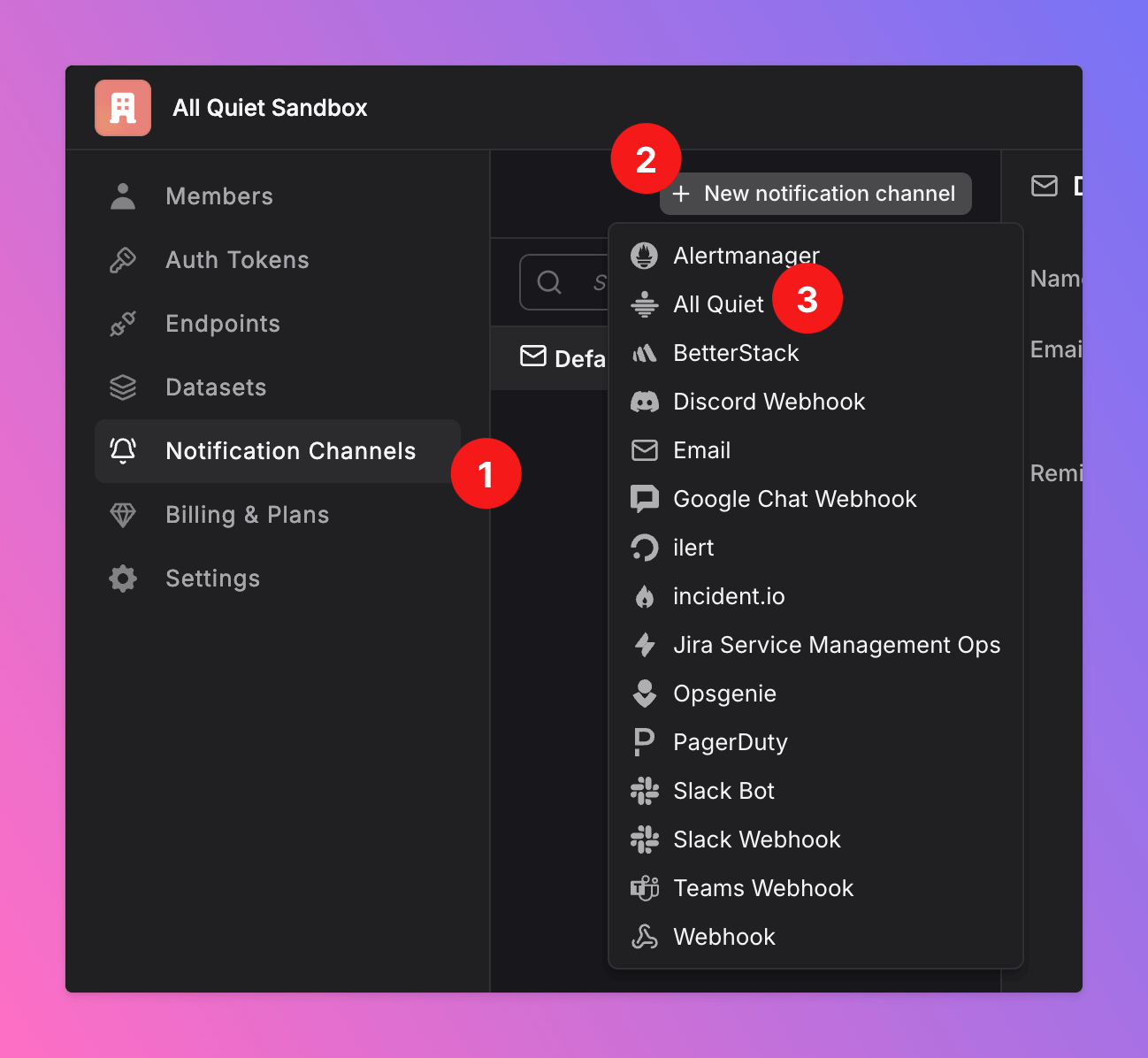Click the Alertmanager flame icon

click(645, 256)
